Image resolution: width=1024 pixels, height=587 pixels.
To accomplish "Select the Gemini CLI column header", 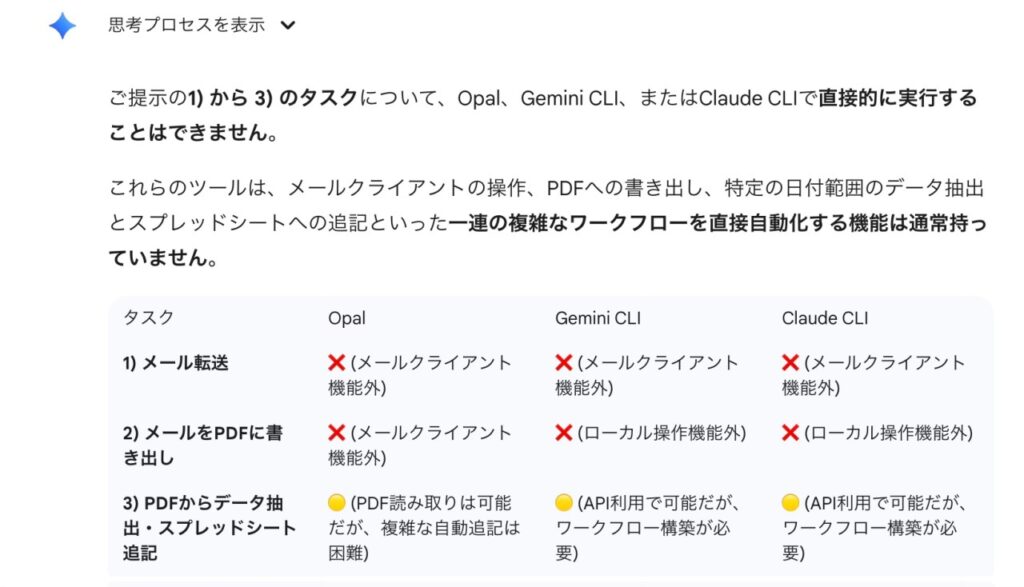I will click(x=598, y=318).
